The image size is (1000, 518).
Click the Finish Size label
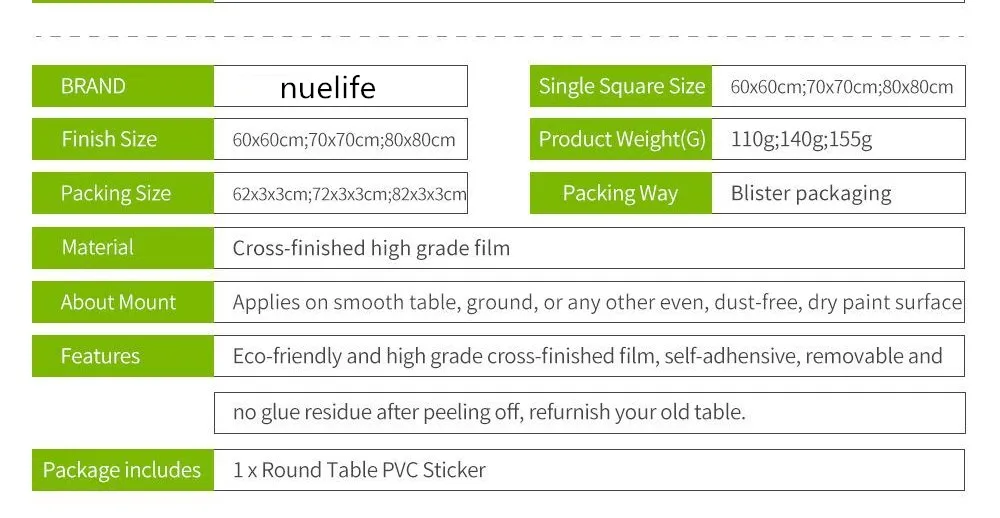tap(122, 139)
